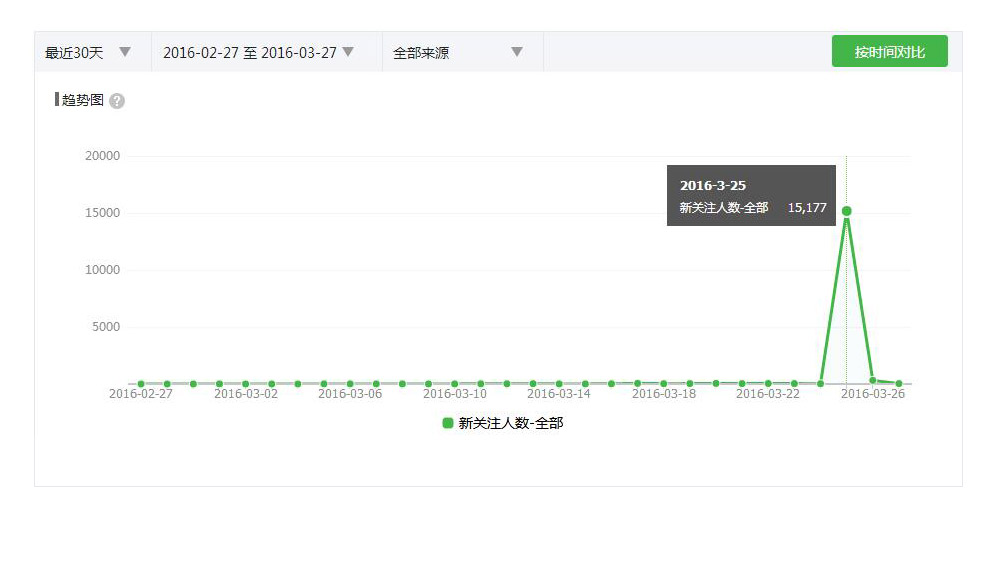Toggle the 新关注人数-全部 legend label
The image size is (1000, 580).
[510, 423]
